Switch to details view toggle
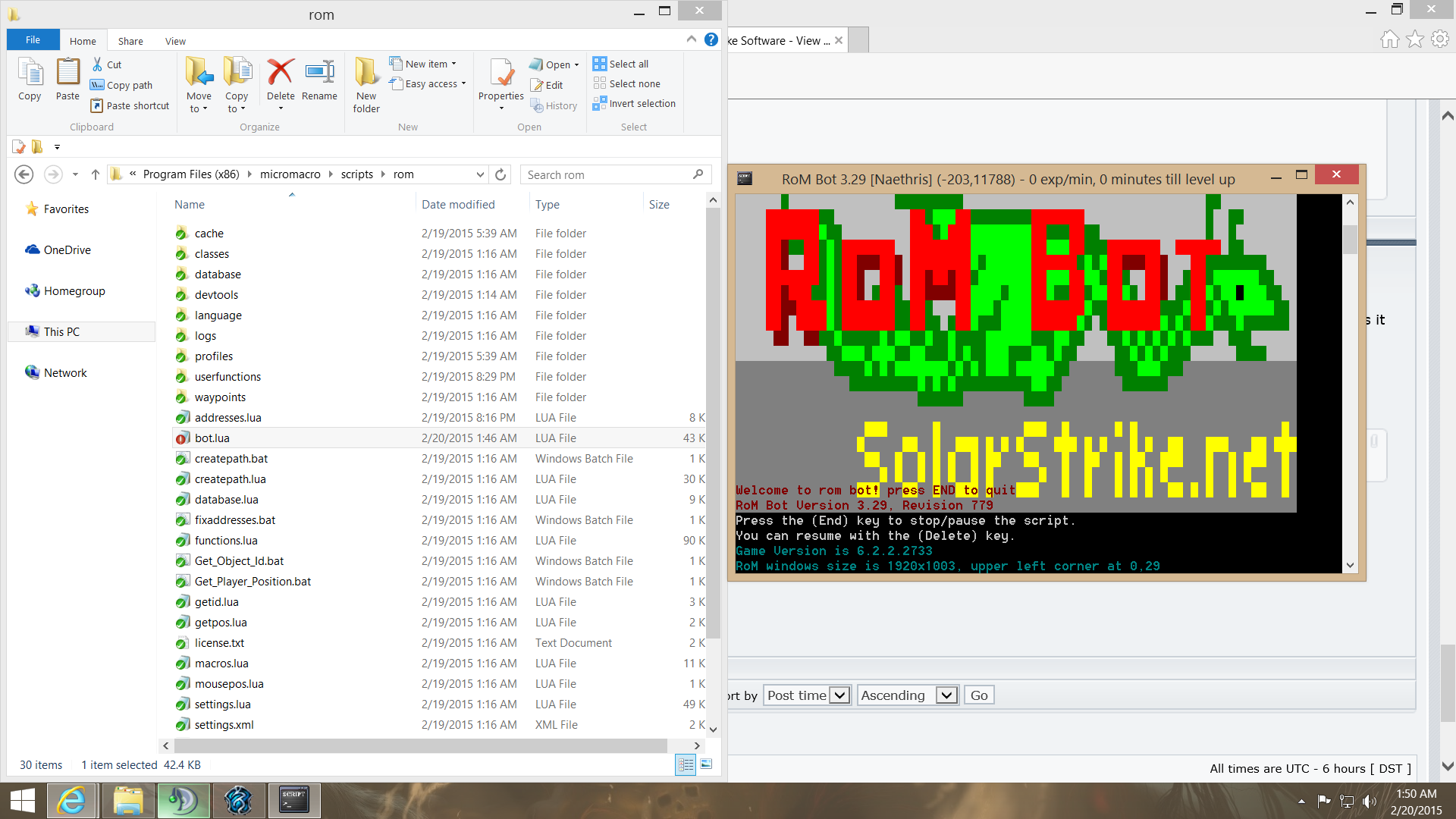 tap(686, 764)
